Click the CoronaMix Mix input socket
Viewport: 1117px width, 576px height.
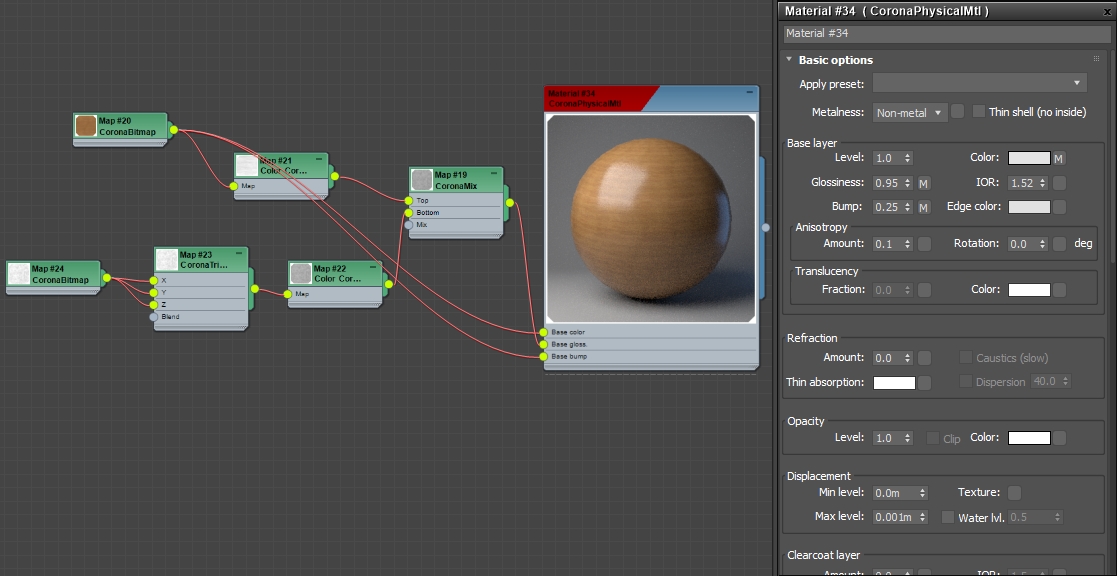pos(409,225)
